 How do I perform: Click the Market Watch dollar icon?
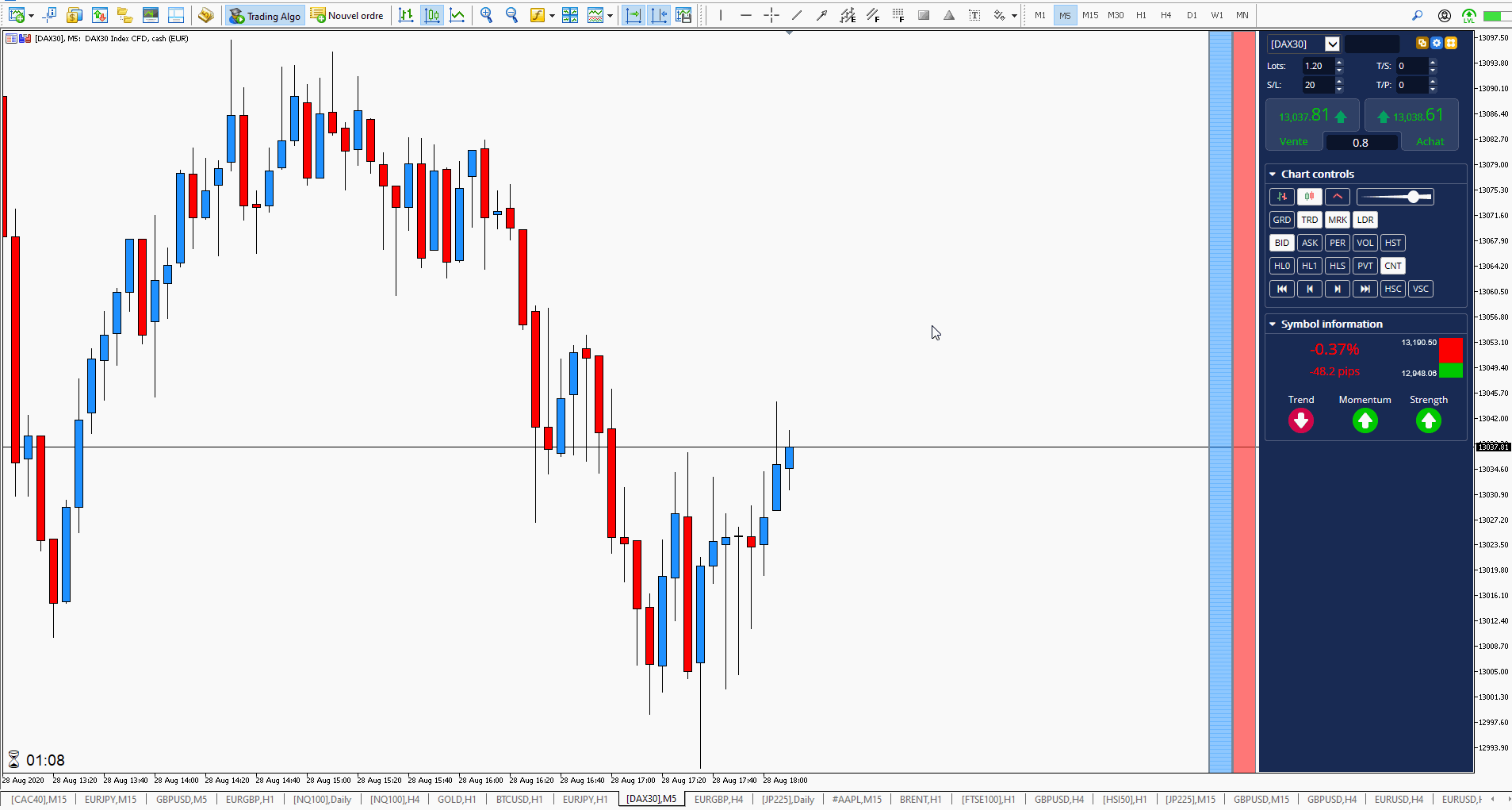point(75,15)
